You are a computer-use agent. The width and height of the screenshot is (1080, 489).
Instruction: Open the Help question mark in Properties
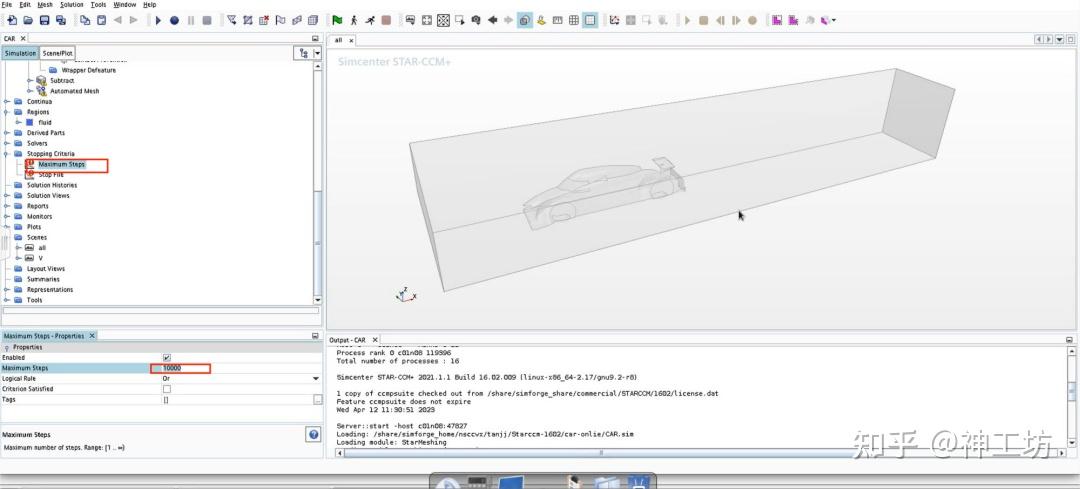pyautogui.click(x=313, y=434)
